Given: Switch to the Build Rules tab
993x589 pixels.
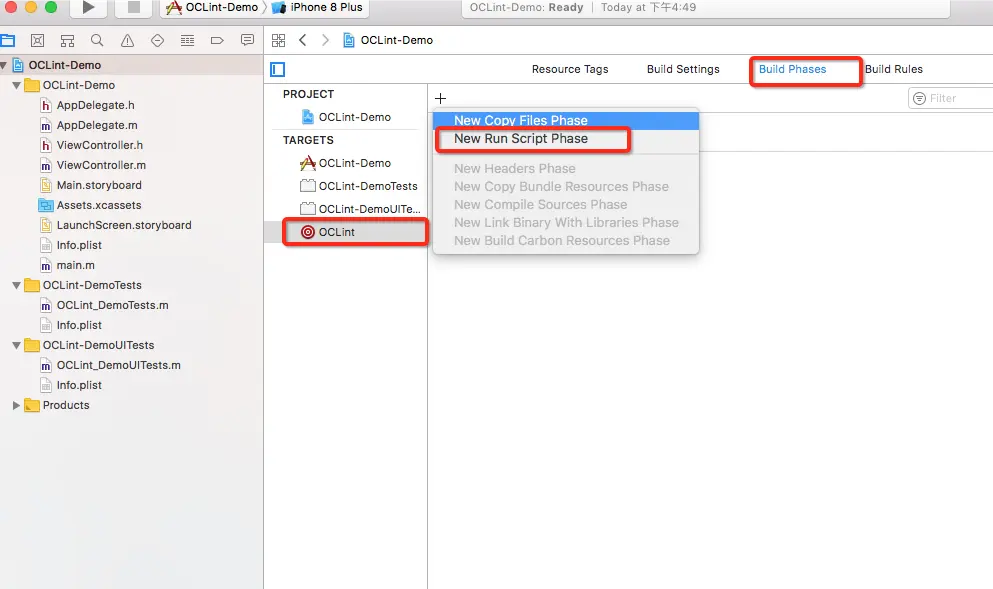Looking at the screenshot, I should click(x=894, y=69).
